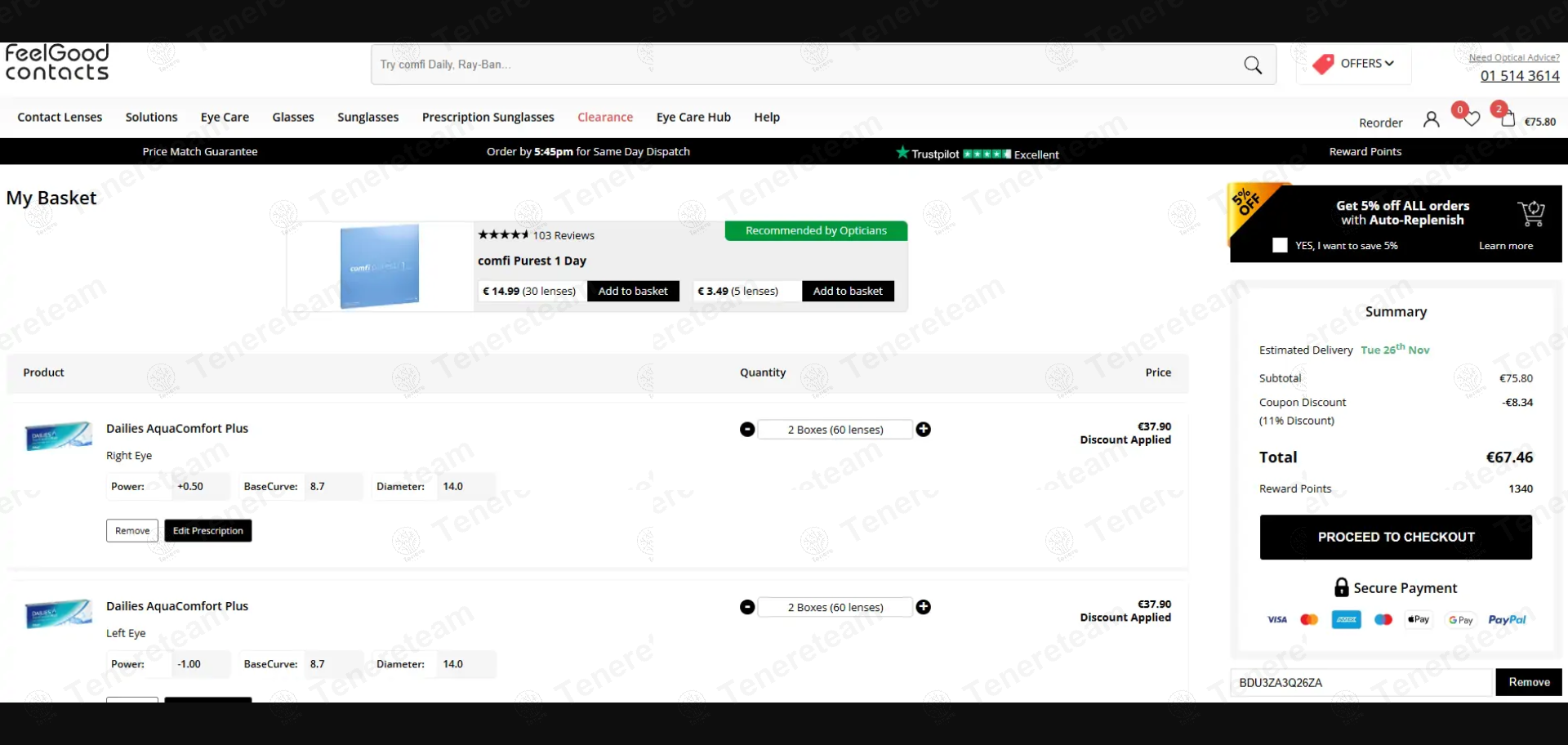Click the search magnifier icon
Viewport: 1568px width, 745px height.
[x=1253, y=65]
